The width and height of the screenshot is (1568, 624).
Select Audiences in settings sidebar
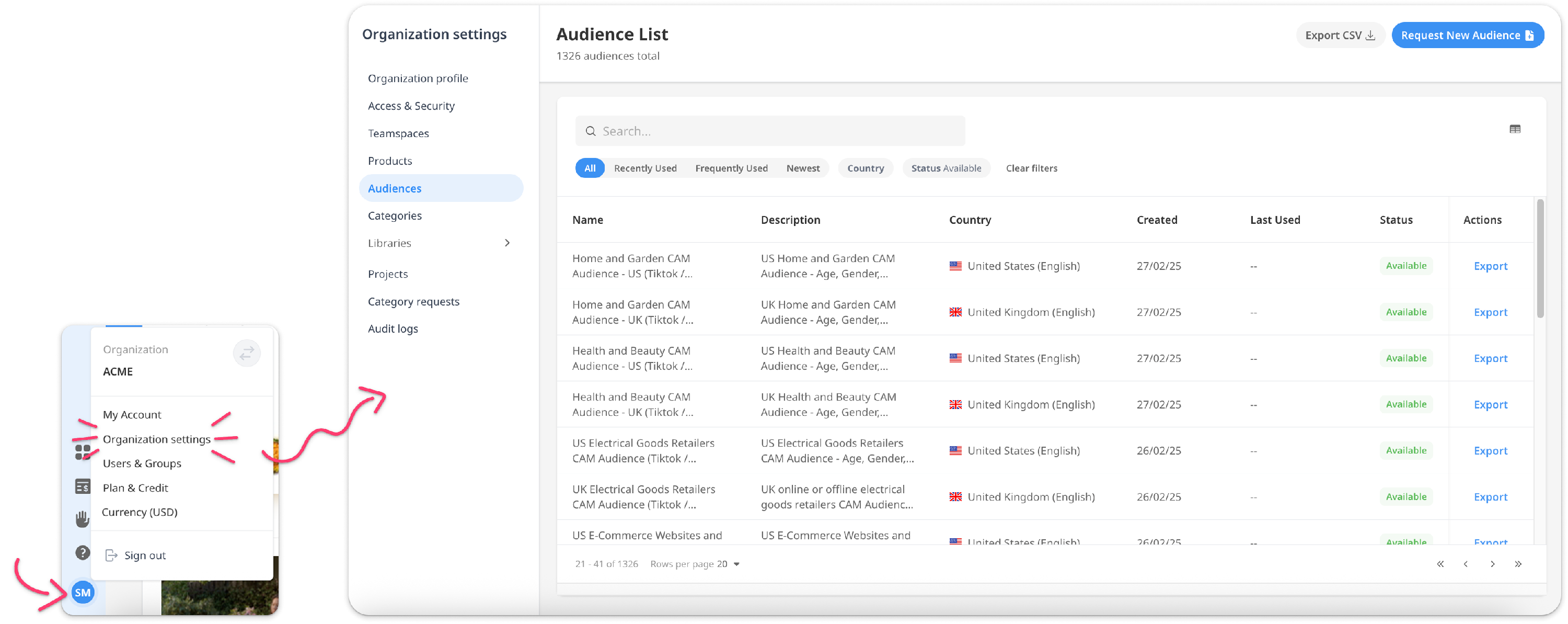(x=441, y=188)
